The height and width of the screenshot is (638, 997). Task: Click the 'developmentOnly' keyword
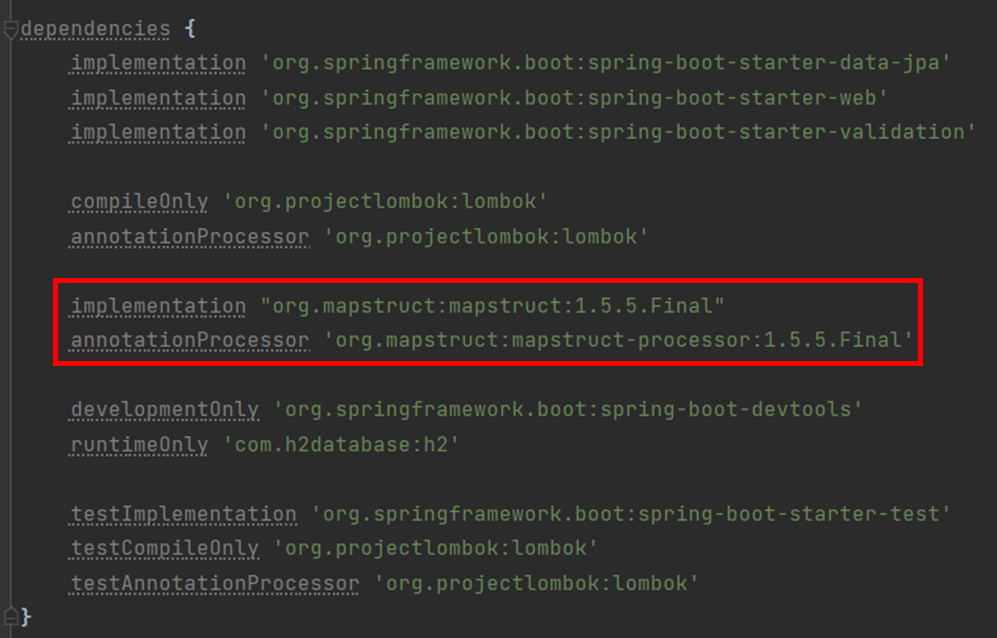165,410
